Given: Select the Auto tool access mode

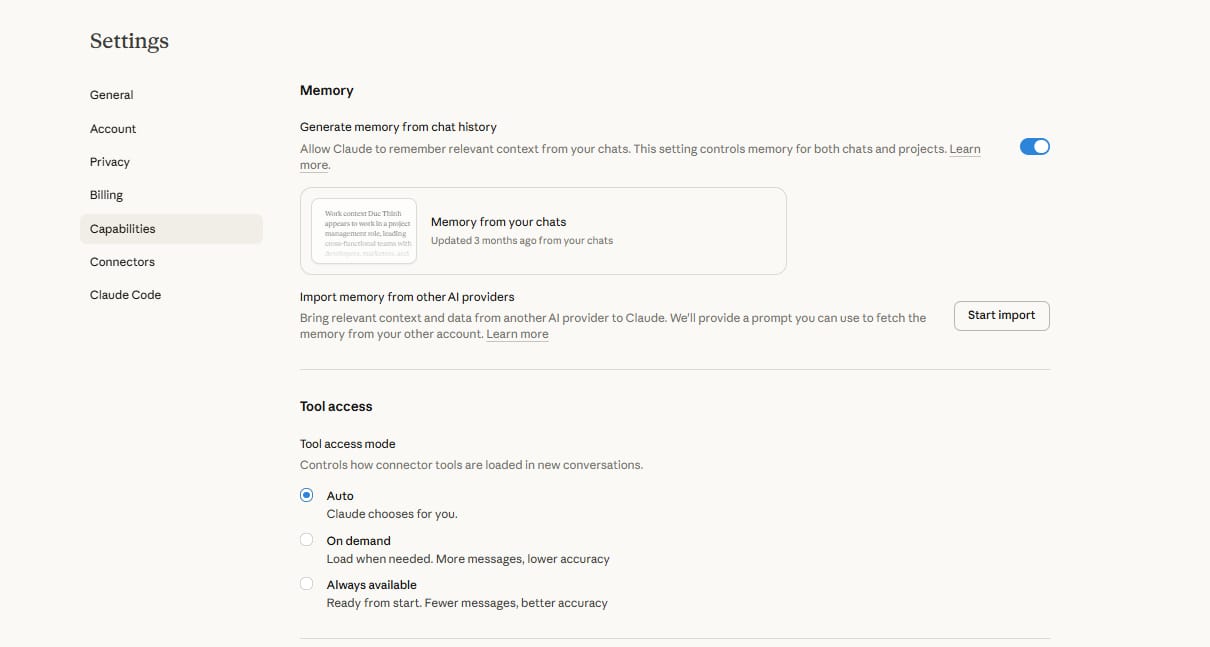Looking at the screenshot, I should tap(307, 495).
